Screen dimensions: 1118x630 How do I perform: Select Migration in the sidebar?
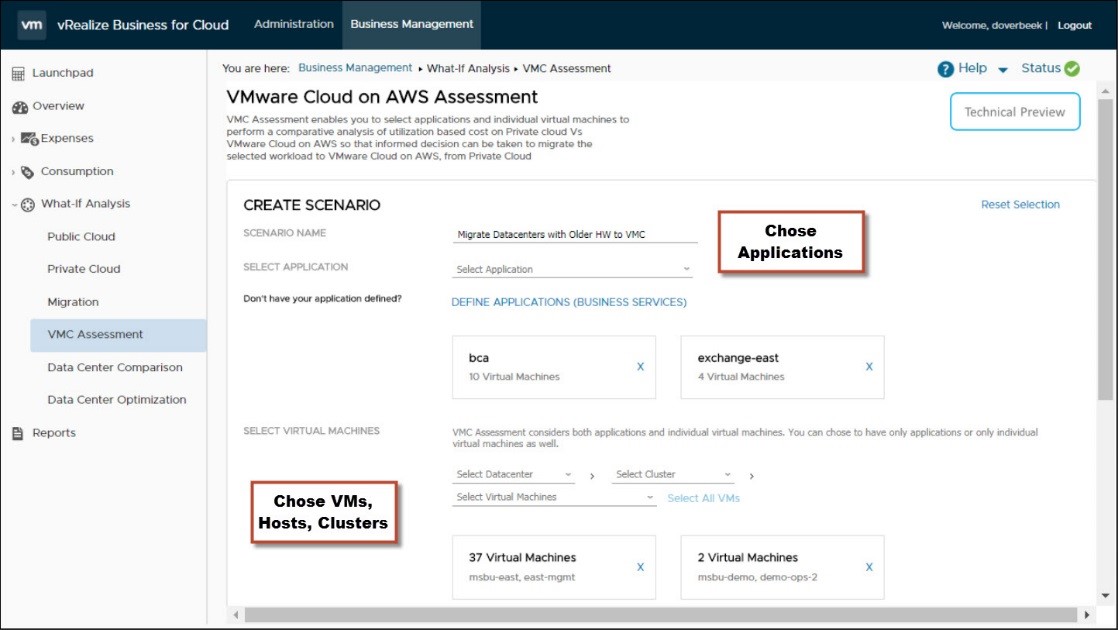coord(73,302)
